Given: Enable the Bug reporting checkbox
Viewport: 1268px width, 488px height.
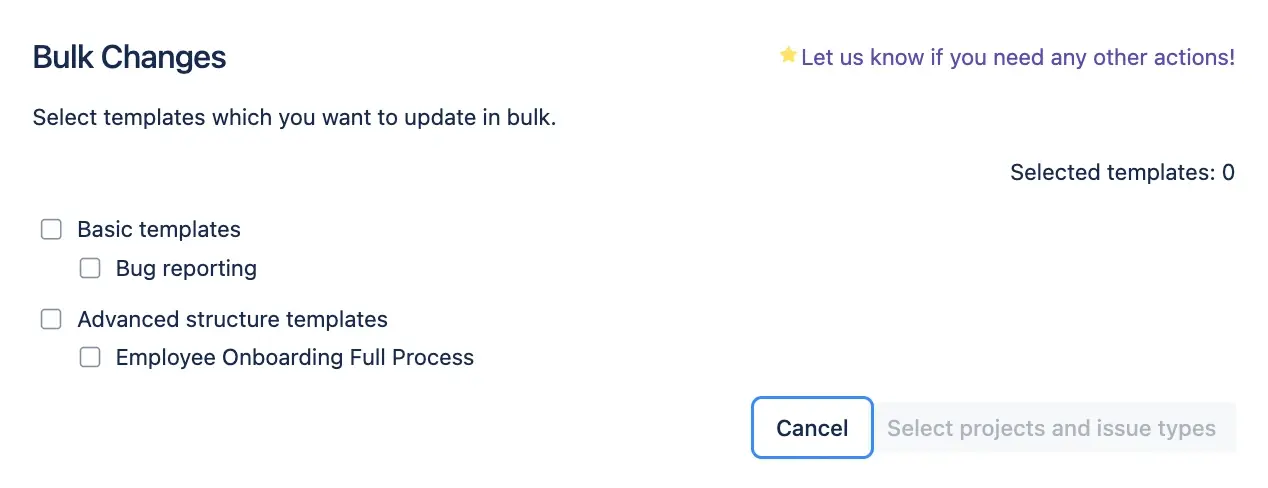Looking at the screenshot, I should click(x=90, y=268).
